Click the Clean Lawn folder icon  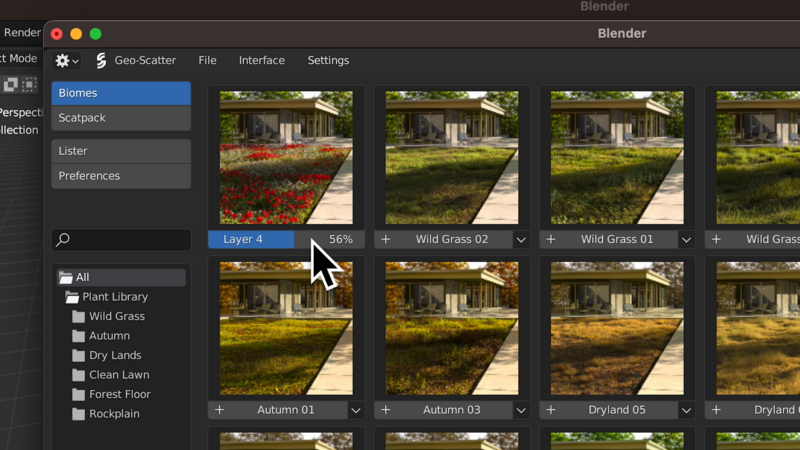click(78, 375)
